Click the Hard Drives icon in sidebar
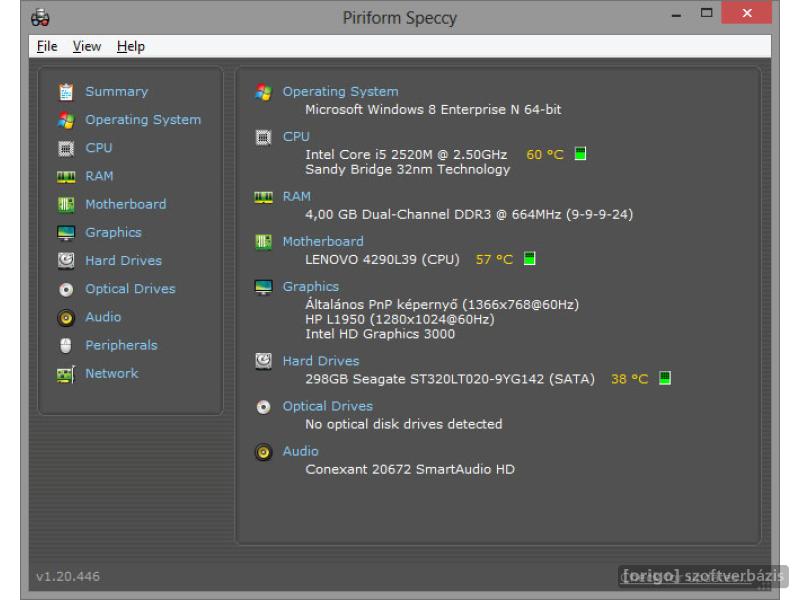Viewport: 800px width, 600px height. point(66,261)
